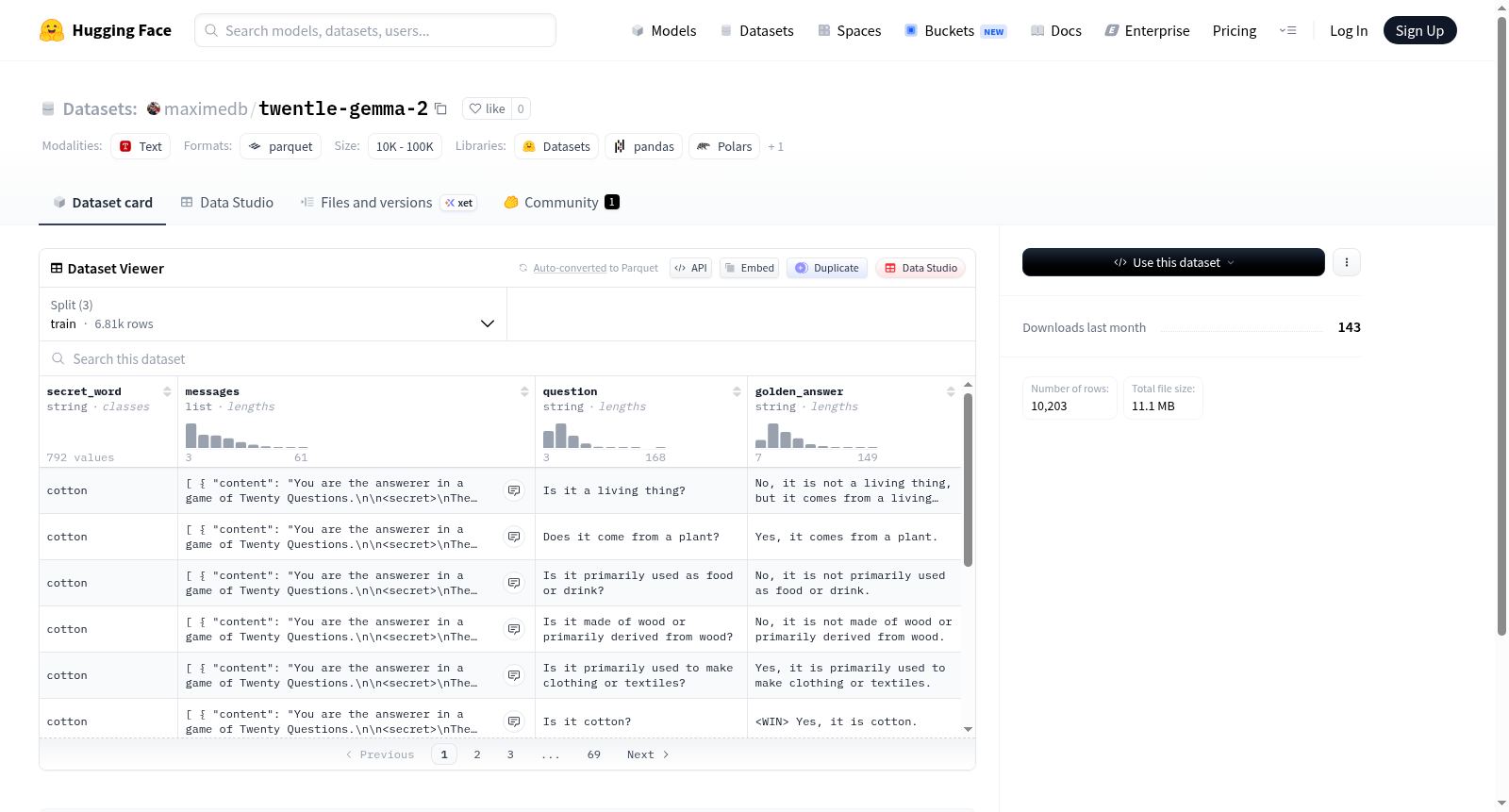The image size is (1509, 812).
Task: Click the messages lengths histogram
Action: click(247, 436)
